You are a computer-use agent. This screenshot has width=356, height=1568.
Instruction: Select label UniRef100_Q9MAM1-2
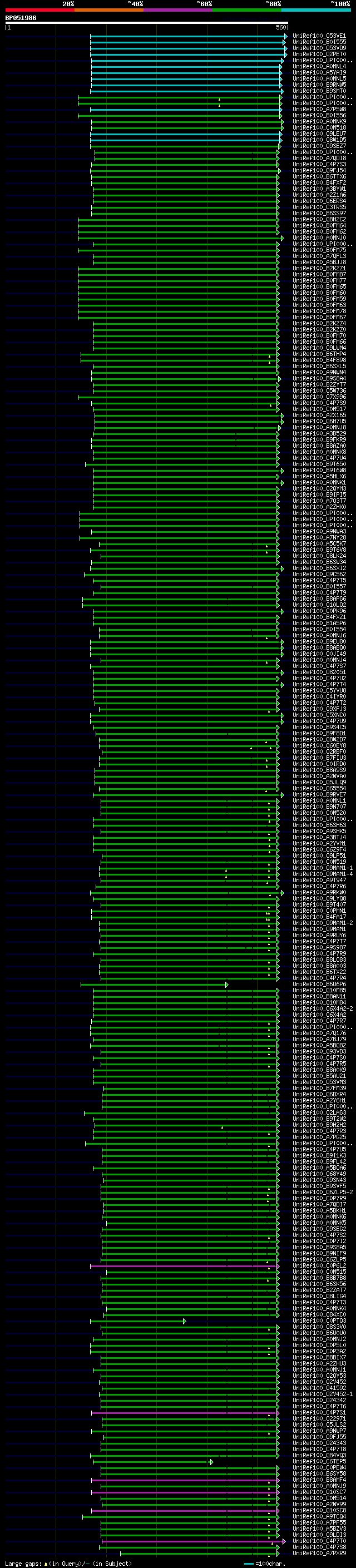(x=322, y=923)
